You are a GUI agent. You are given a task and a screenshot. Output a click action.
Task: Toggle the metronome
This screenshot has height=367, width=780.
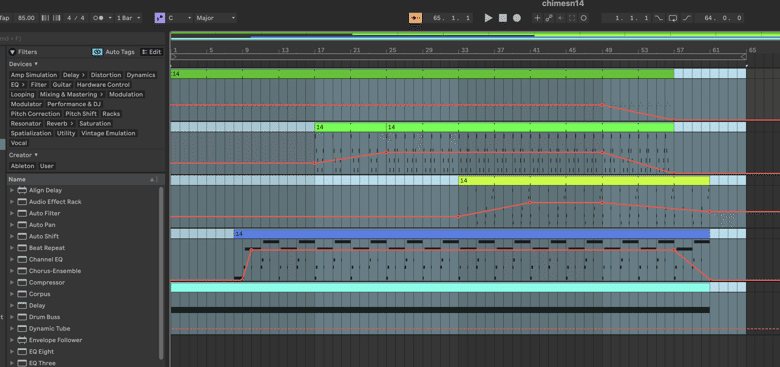[x=98, y=18]
